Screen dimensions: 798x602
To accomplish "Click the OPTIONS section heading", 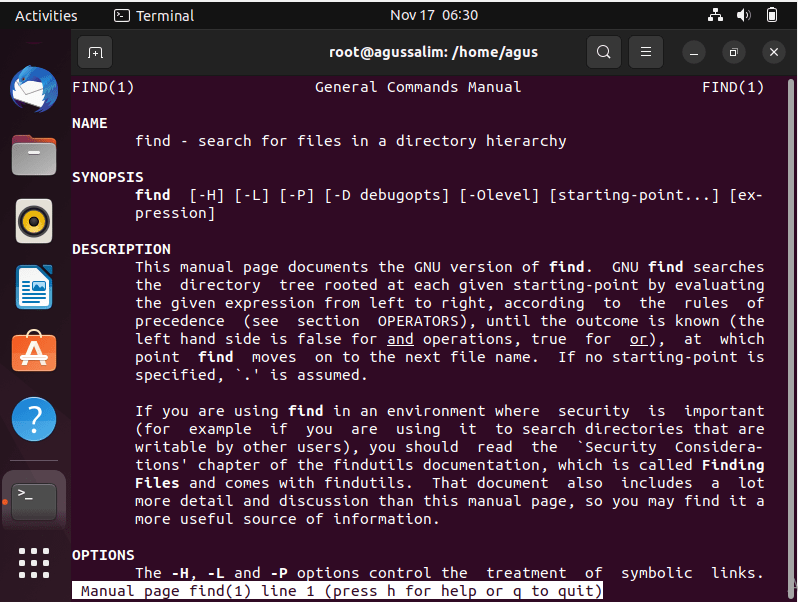I will pos(103,555).
